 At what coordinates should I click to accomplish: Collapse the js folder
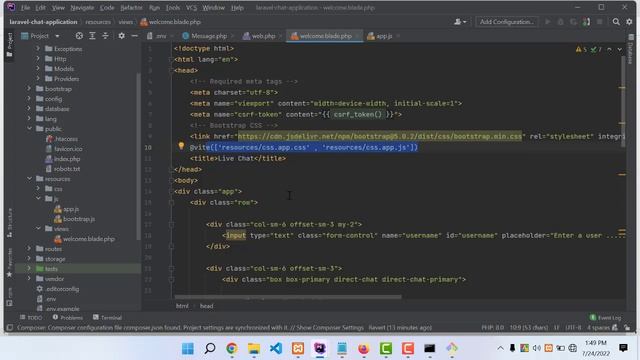[38, 199]
